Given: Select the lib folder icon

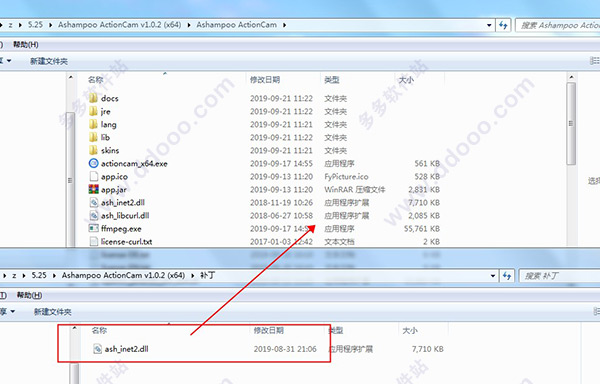Looking at the screenshot, I should coord(93,137).
